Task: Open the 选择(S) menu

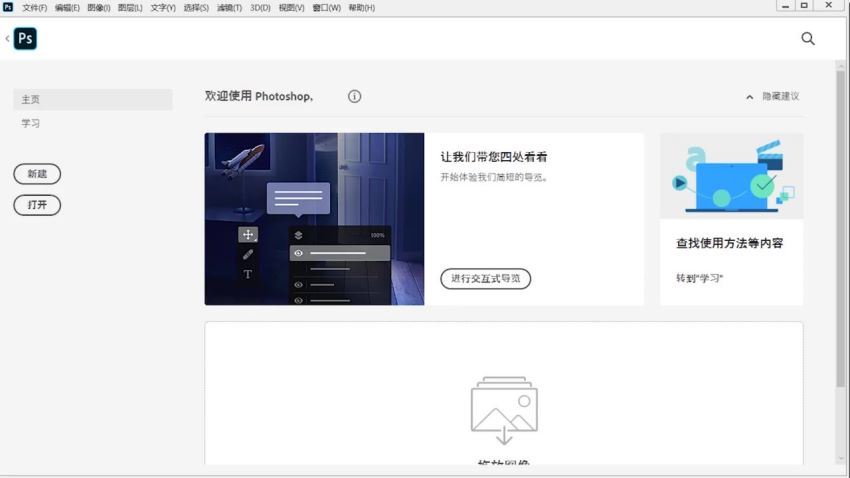Action: point(196,8)
